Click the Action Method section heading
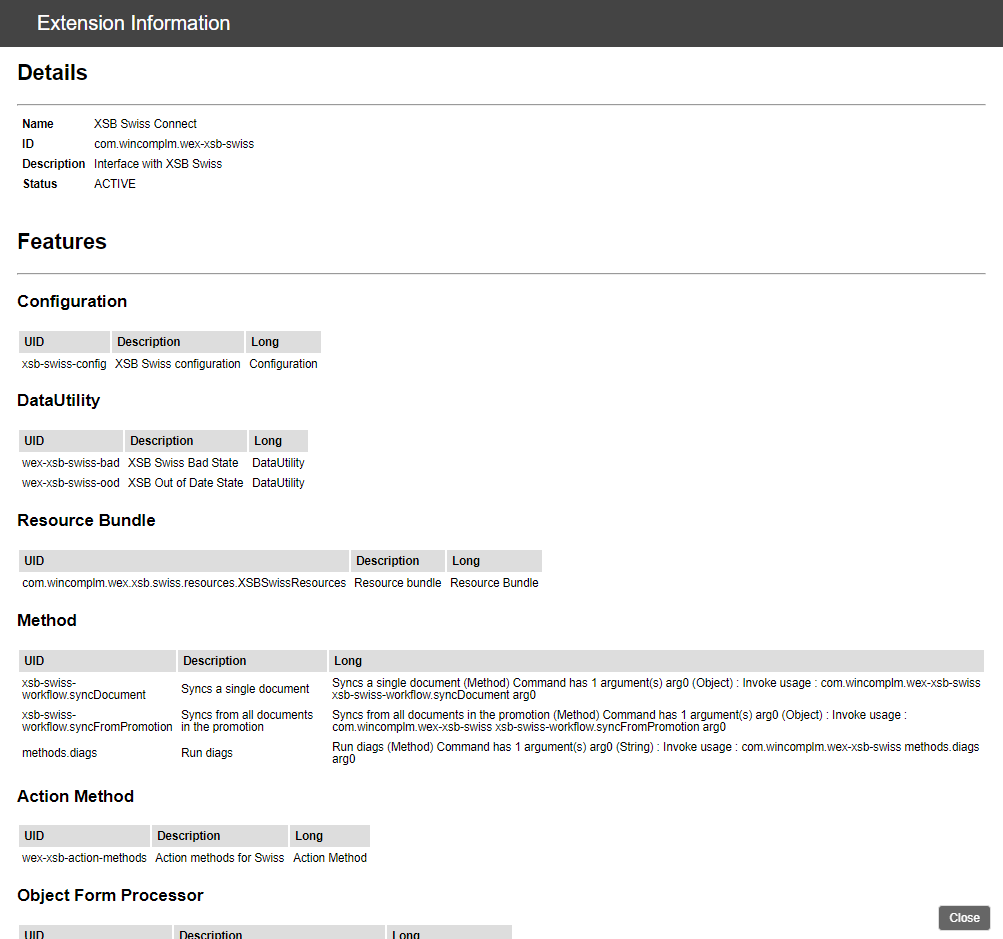 tap(76, 796)
